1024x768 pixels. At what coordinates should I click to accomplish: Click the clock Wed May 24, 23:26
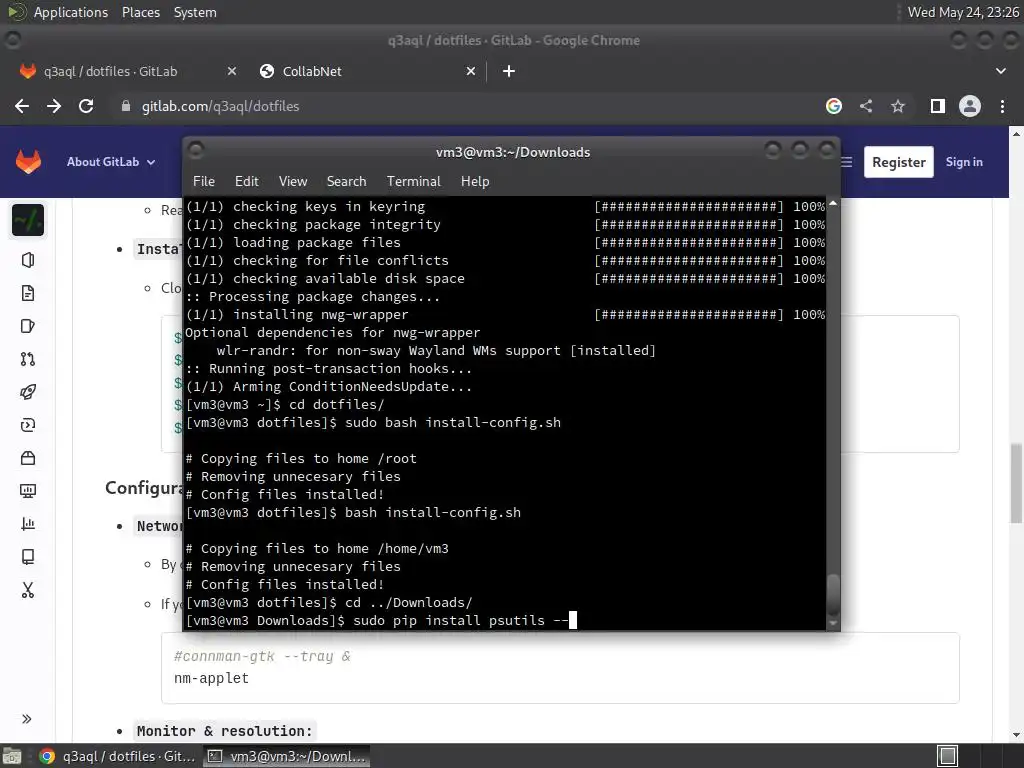pyautogui.click(x=963, y=12)
